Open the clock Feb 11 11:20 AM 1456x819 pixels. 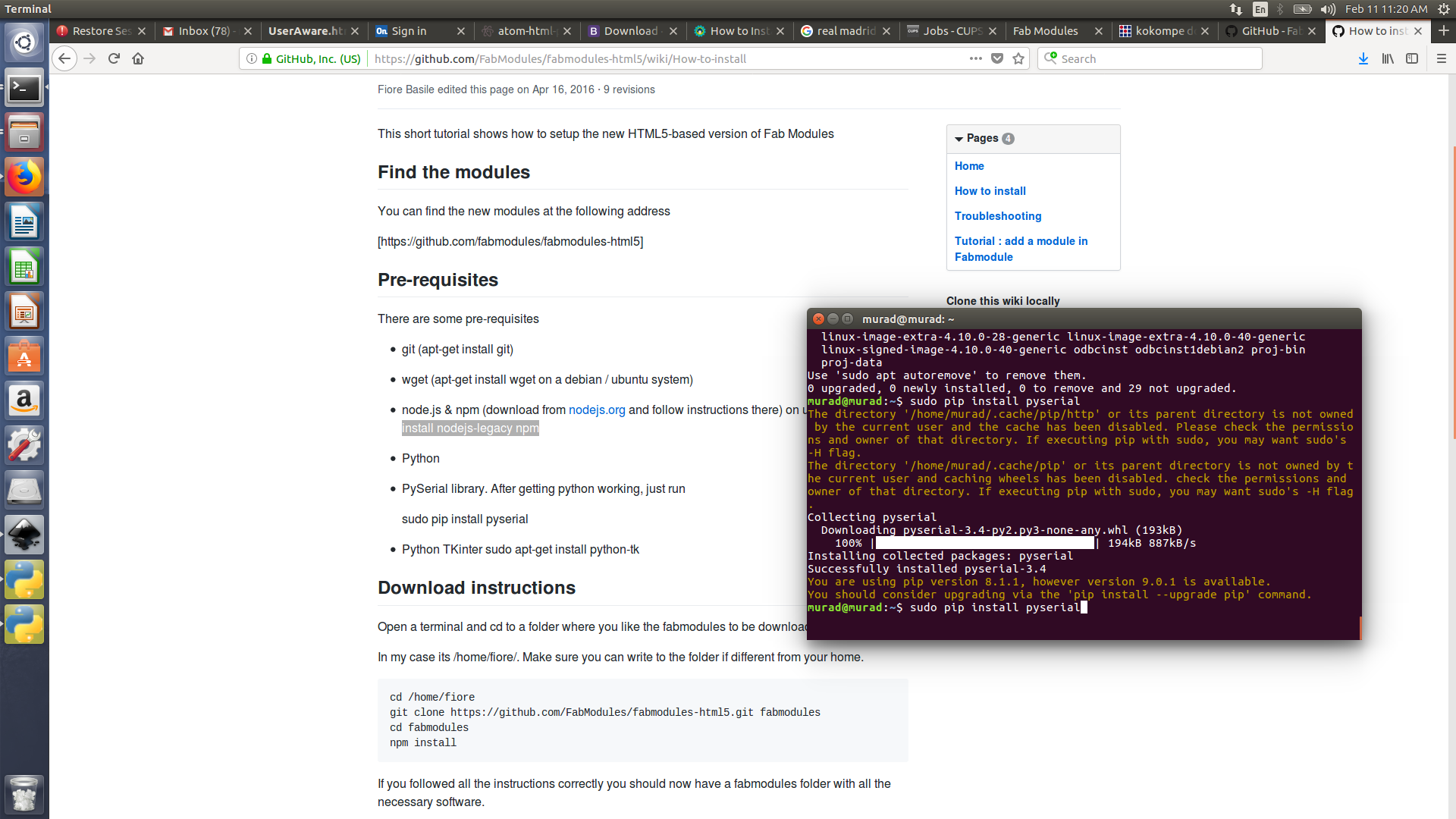click(1386, 9)
